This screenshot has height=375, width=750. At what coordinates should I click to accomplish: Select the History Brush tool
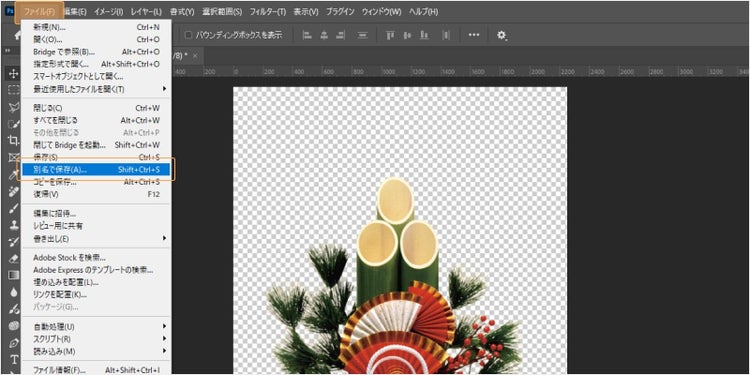coord(13,241)
